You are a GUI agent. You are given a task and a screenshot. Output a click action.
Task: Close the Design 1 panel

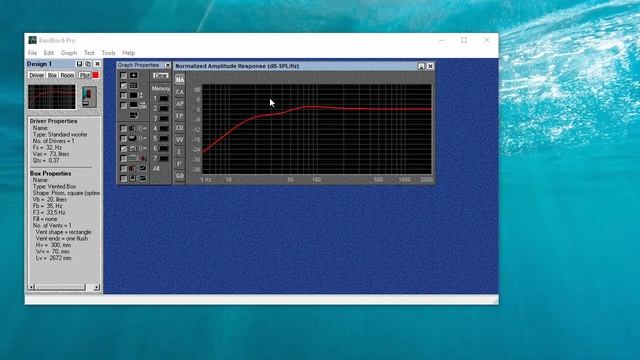click(97, 64)
